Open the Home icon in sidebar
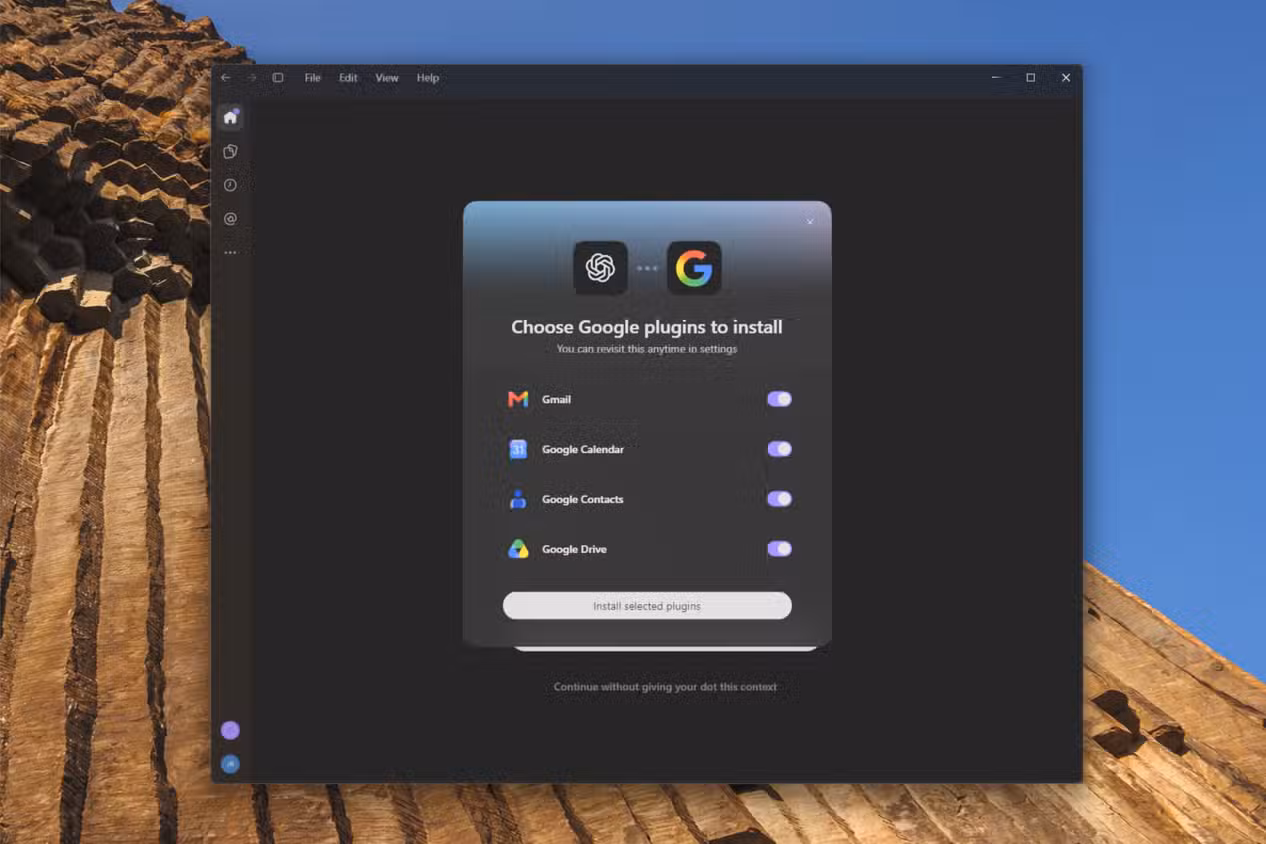Image resolution: width=1266 pixels, height=844 pixels. [230, 118]
